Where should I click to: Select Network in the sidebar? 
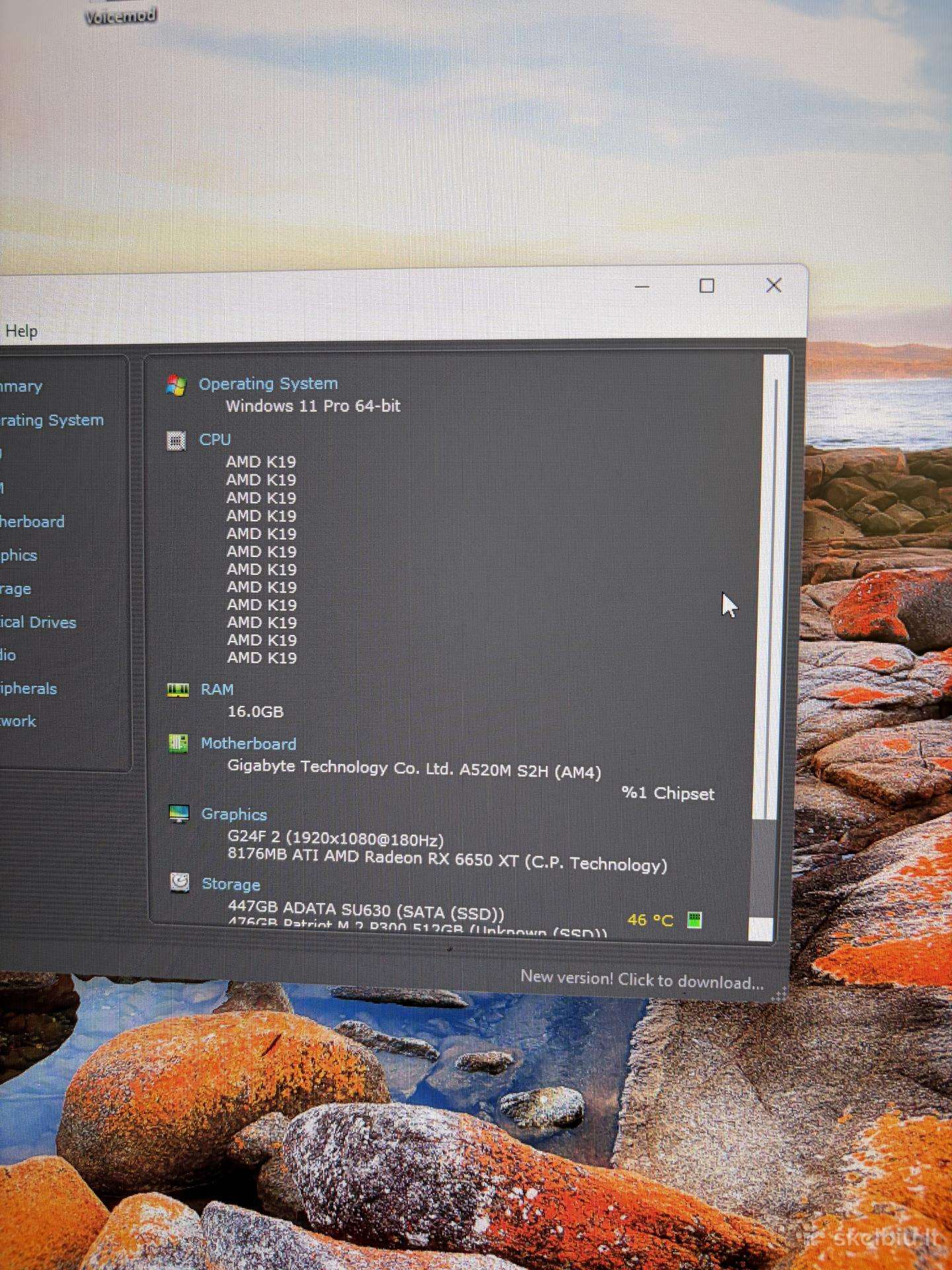(x=18, y=721)
